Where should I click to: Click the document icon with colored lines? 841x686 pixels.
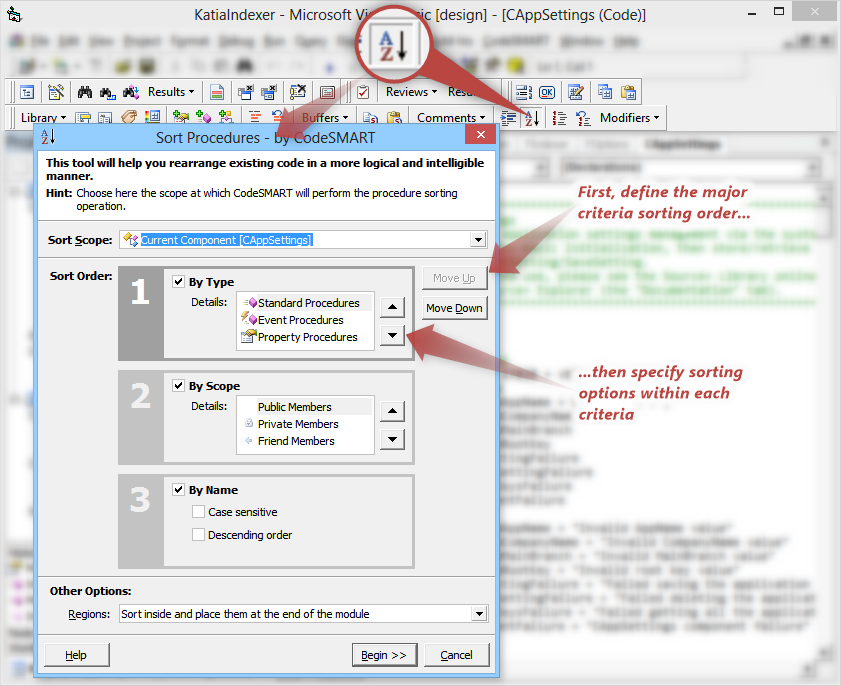pyautogui.click(x=217, y=92)
